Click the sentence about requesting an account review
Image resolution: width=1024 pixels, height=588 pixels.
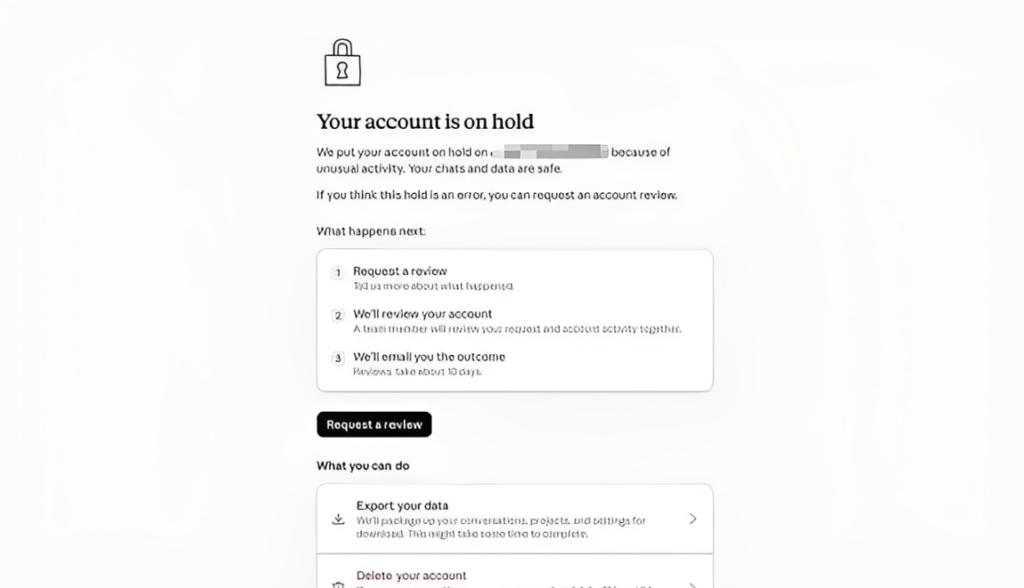497,195
